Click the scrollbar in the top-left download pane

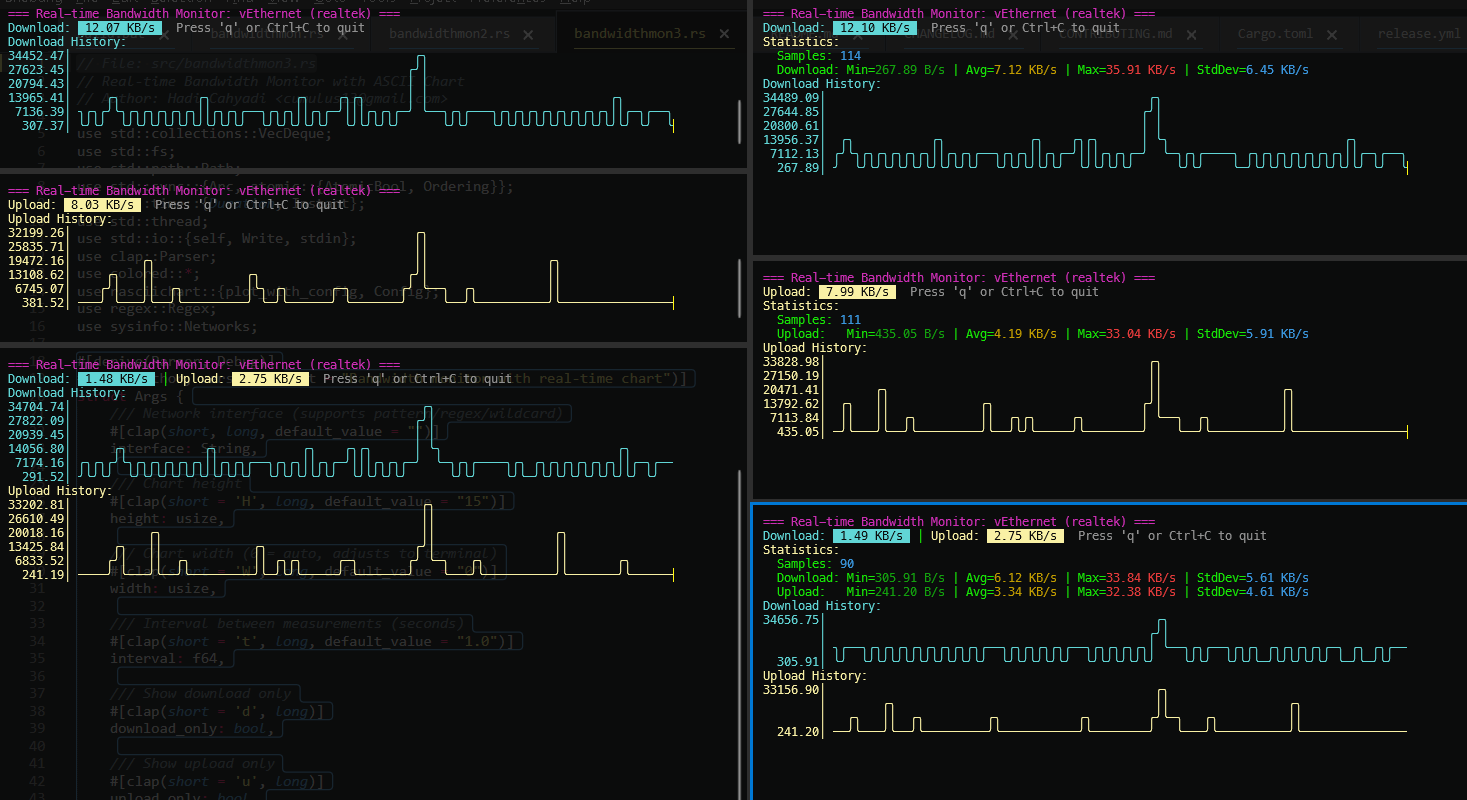740,125
